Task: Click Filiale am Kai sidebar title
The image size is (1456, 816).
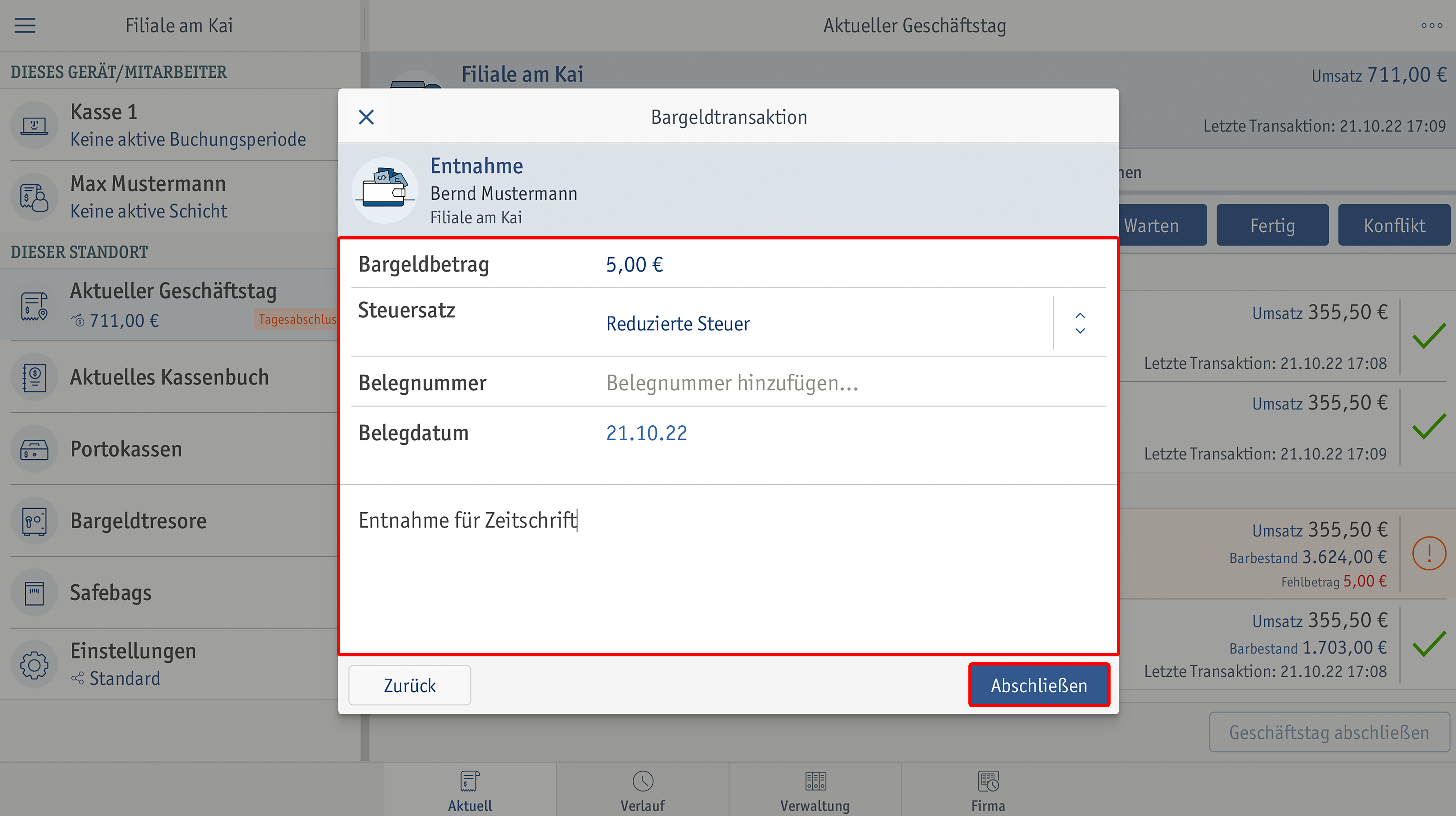Action: (179, 25)
